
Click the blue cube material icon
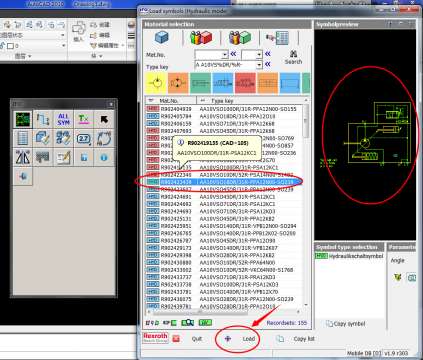pos(162,38)
